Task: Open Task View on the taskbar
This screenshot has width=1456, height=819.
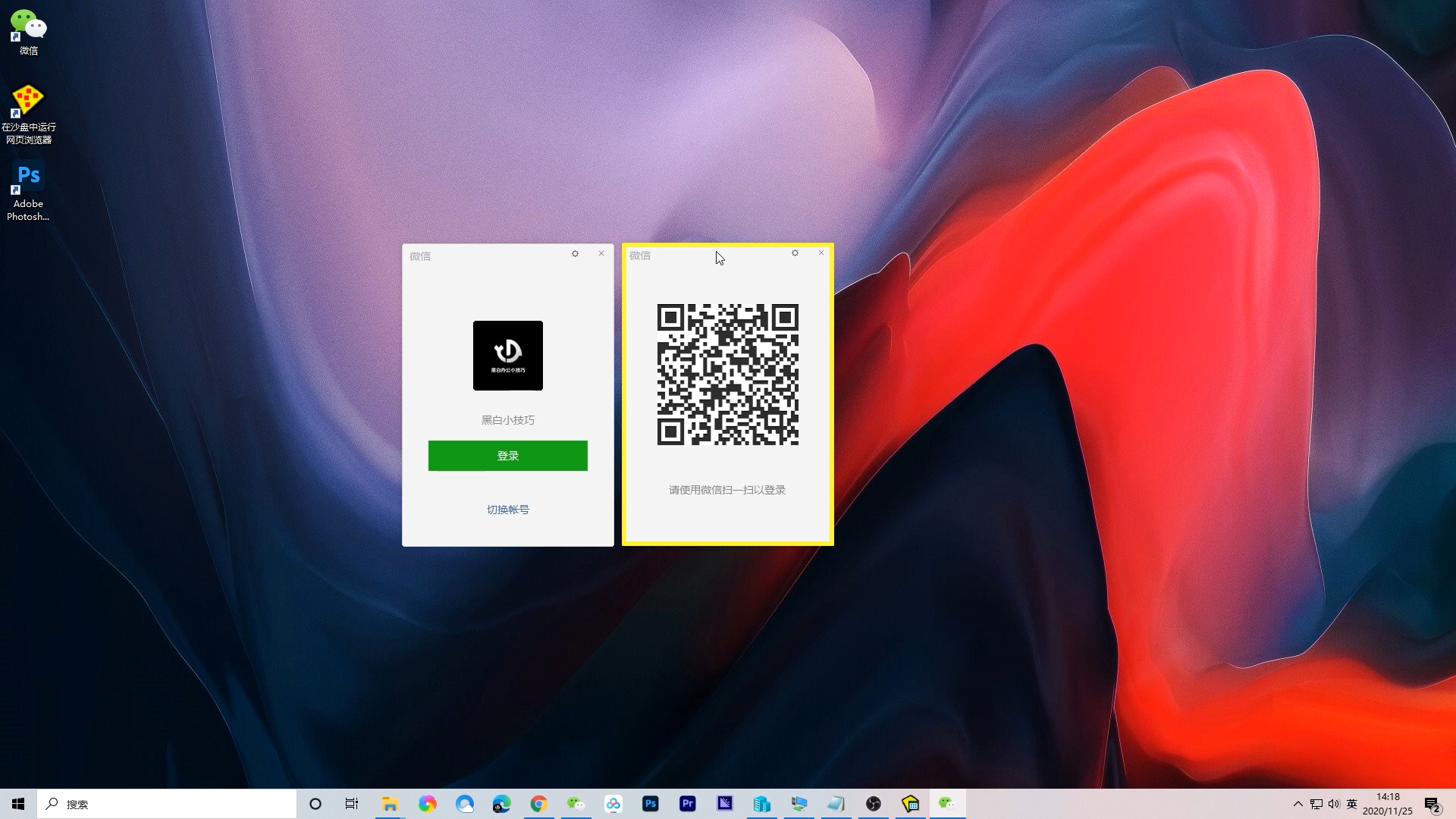Action: [352, 804]
